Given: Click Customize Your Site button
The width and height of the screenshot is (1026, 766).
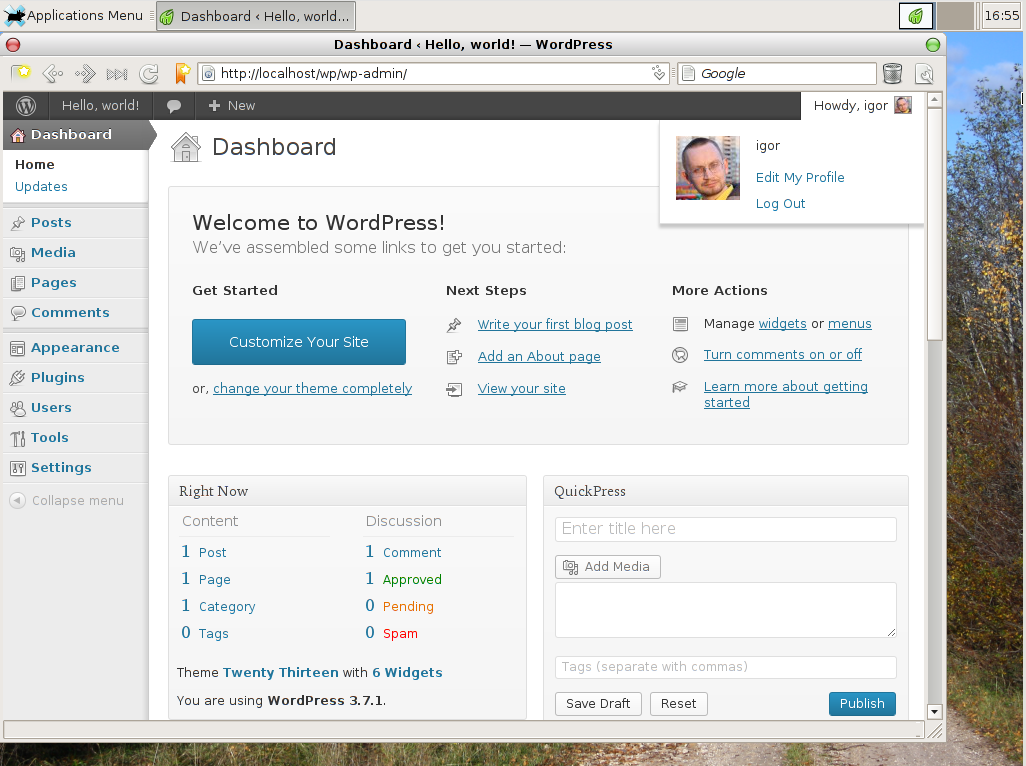Looking at the screenshot, I should (x=299, y=342).
